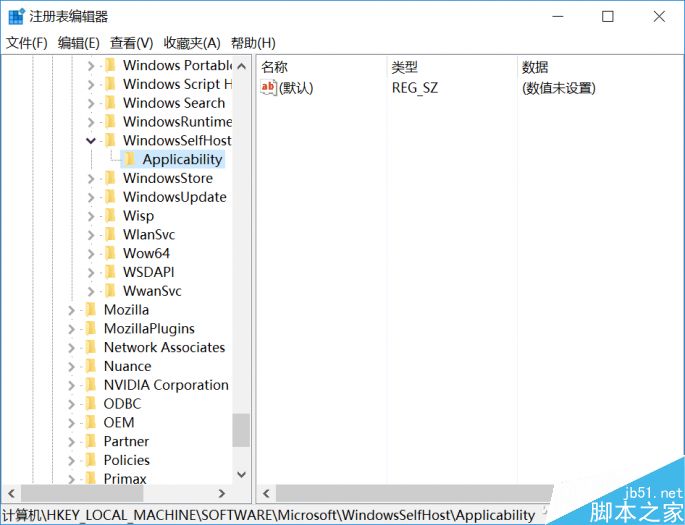Open the 查看(V) menu
The width and height of the screenshot is (685, 525).
tap(131, 43)
